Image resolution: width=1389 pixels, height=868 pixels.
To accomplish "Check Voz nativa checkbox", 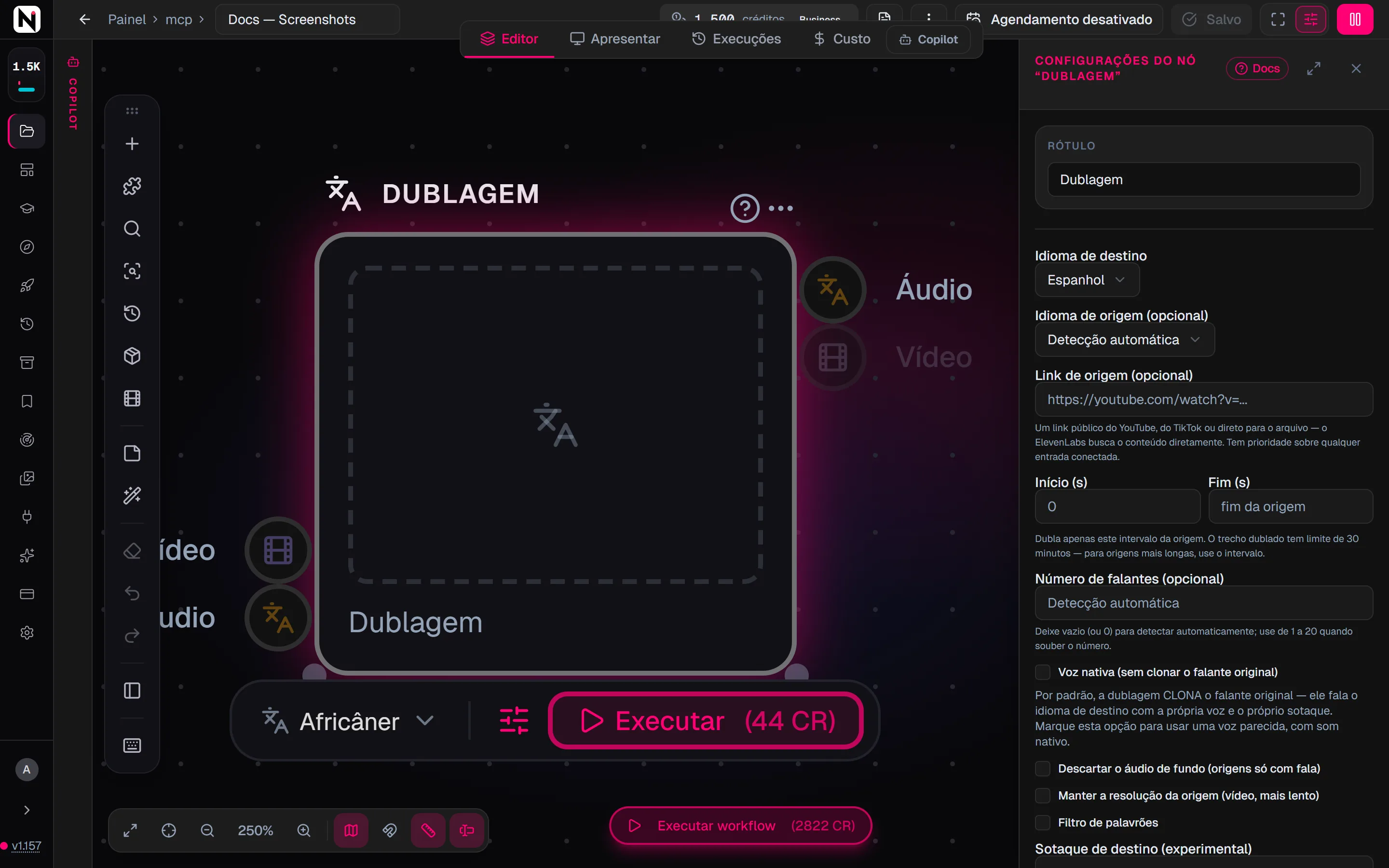I will tap(1042, 672).
